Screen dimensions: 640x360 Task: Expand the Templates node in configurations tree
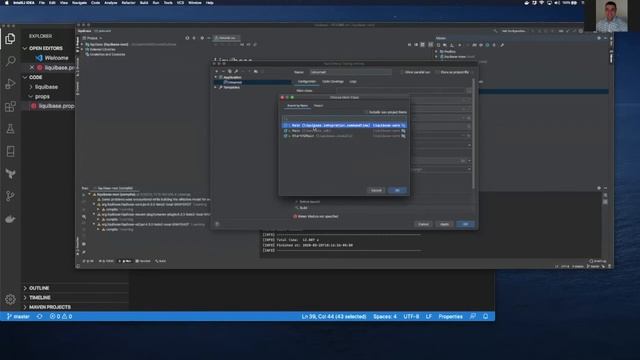[216, 87]
